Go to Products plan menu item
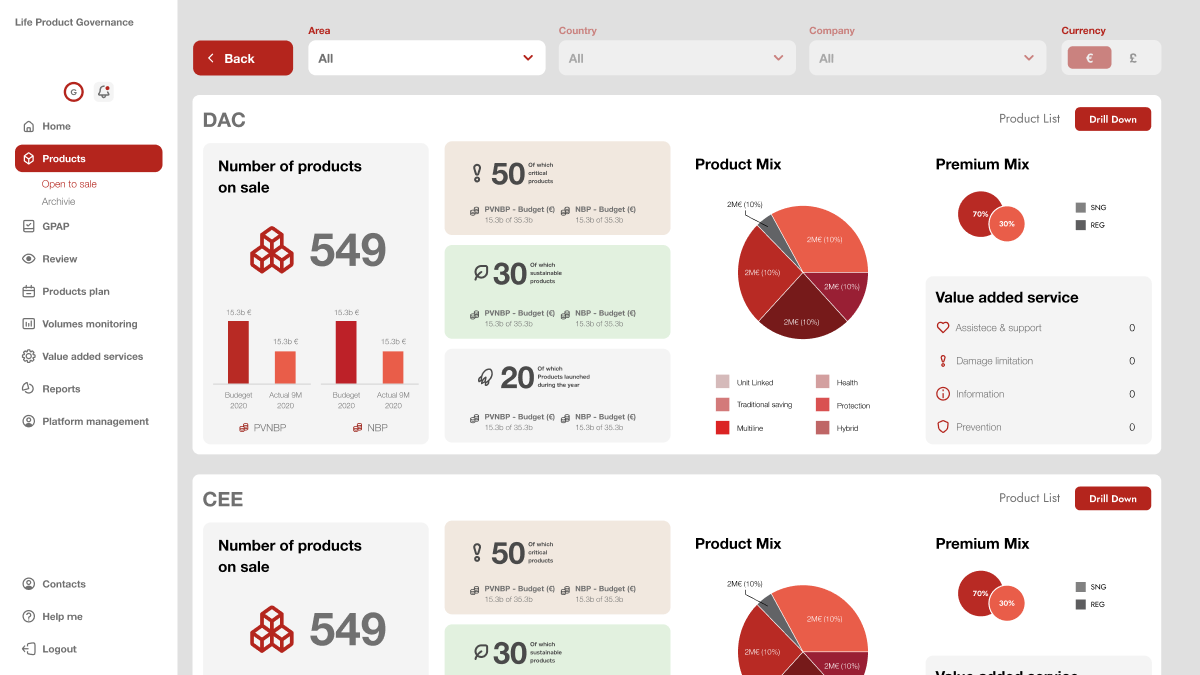 [x=76, y=291]
